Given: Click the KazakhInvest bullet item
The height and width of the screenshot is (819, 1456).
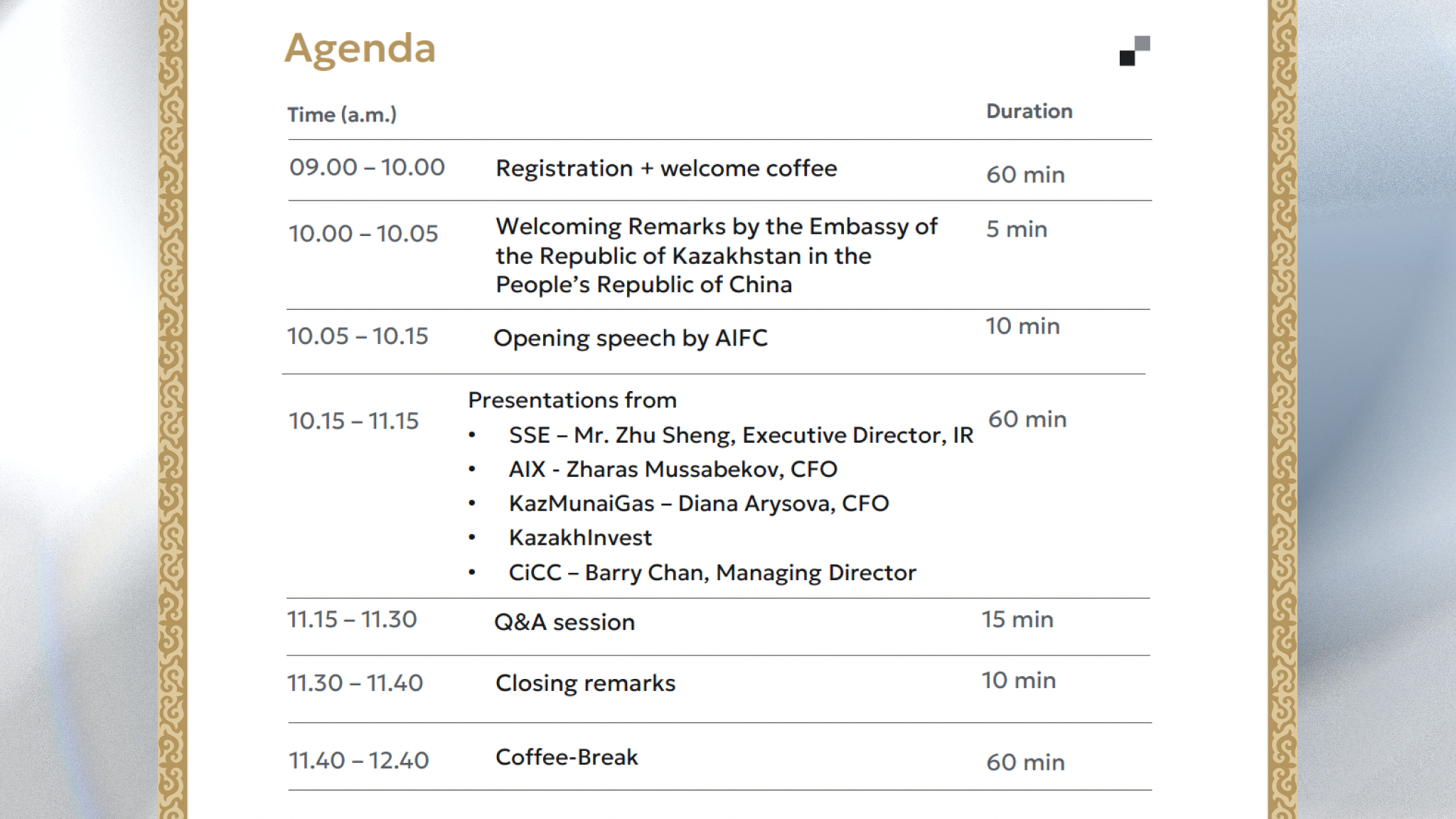Looking at the screenshot, I should [x=580, y=537].
